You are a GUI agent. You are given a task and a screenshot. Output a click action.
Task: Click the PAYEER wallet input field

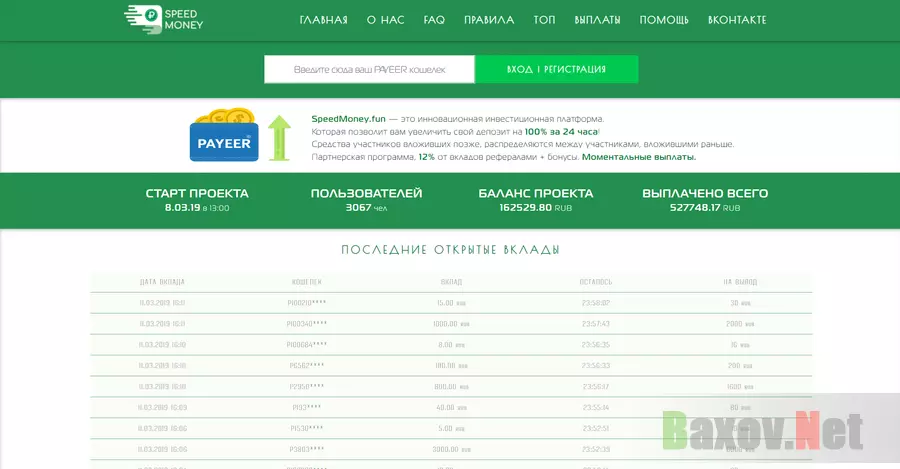[369, 69]
